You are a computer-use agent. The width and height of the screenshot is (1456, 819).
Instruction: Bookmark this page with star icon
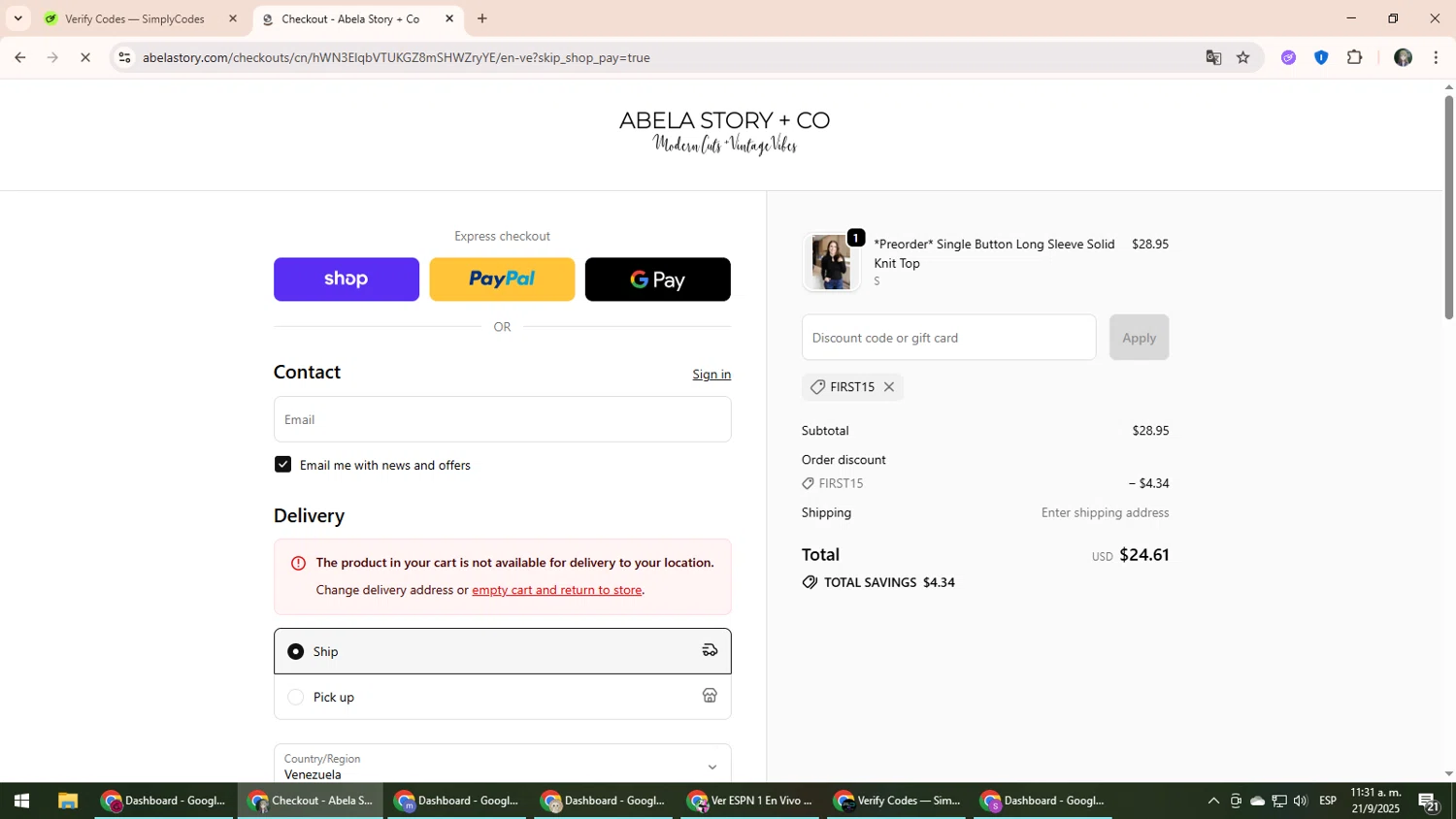click(1243, 57)
